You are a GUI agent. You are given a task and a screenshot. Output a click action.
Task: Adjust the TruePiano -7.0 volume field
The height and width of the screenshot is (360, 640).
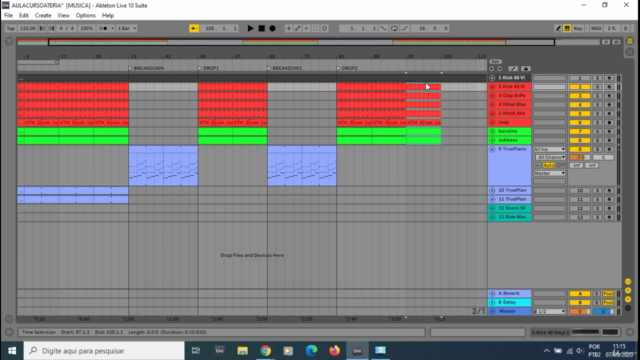point(580,157)
